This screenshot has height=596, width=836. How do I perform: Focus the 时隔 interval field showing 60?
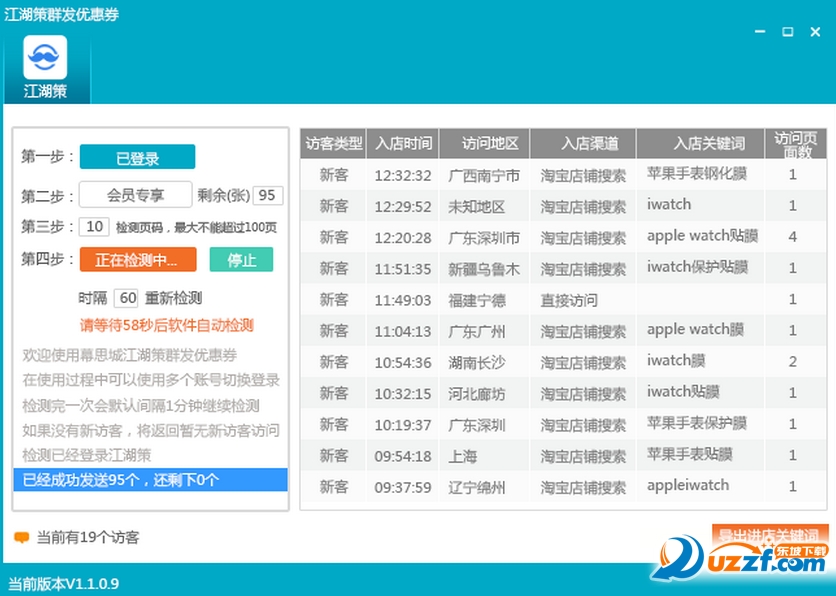click(126, 297)
